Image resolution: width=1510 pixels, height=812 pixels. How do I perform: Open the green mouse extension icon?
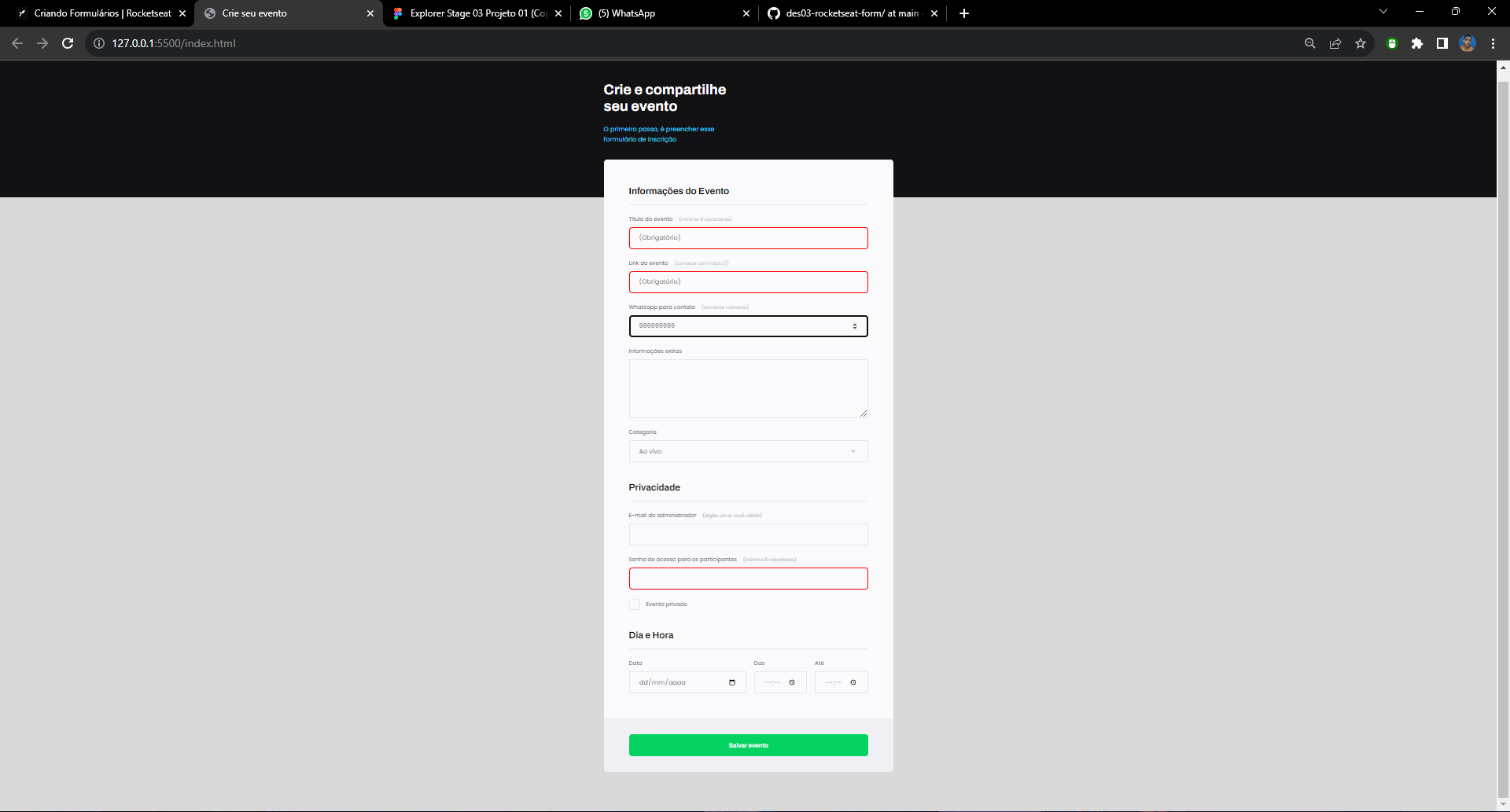(1391, 43)
